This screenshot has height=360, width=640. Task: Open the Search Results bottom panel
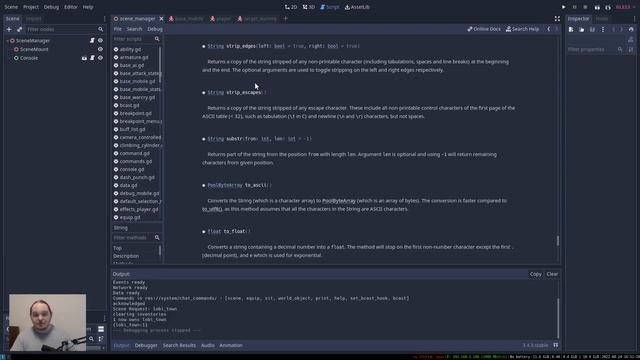pyautogui.click(x=179, y=345)
